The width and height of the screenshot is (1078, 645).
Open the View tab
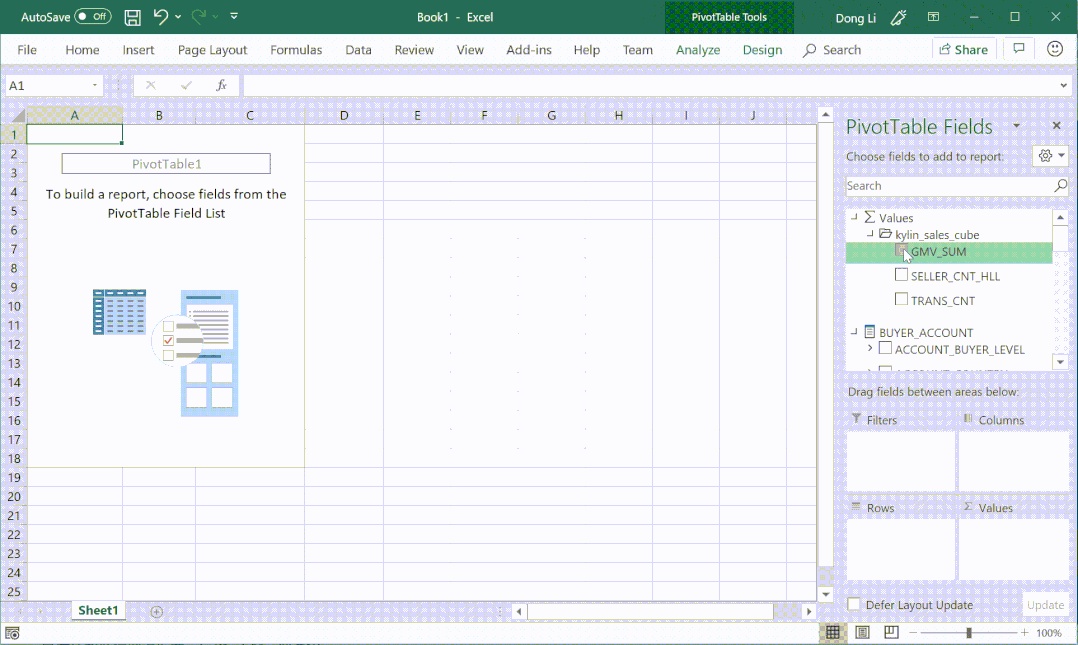click(x=470, y=50)
